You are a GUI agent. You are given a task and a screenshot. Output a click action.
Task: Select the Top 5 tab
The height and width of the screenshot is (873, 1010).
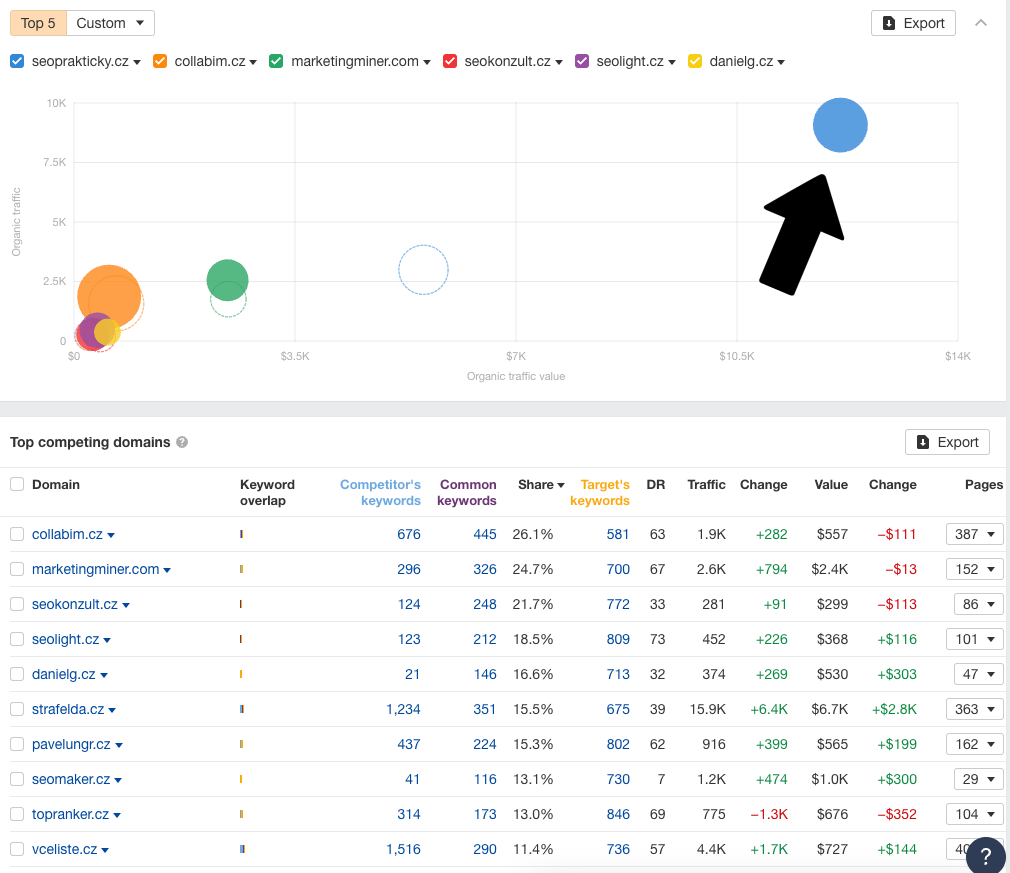tap(38, 23)
